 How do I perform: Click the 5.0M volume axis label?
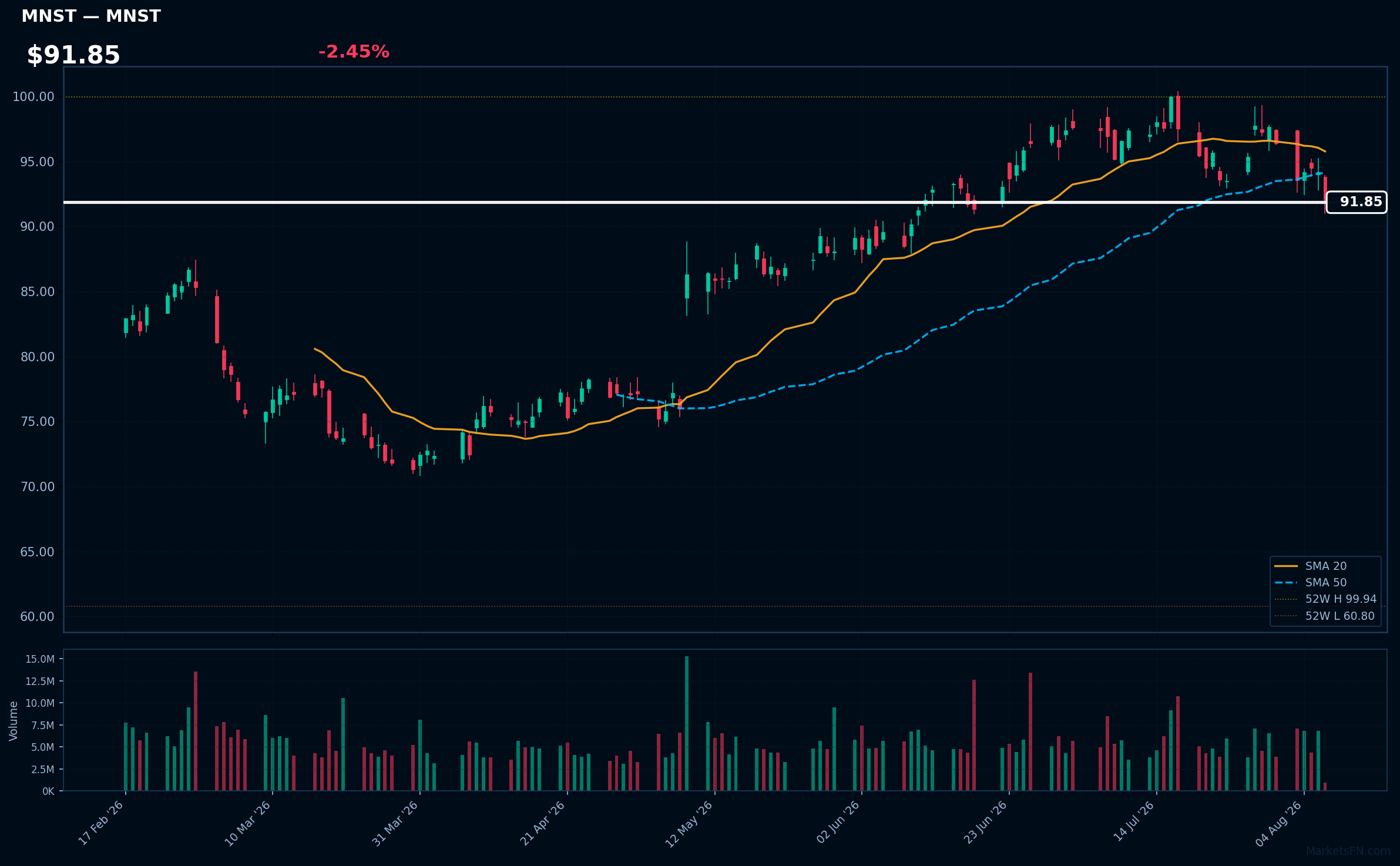tap(43, 747)
